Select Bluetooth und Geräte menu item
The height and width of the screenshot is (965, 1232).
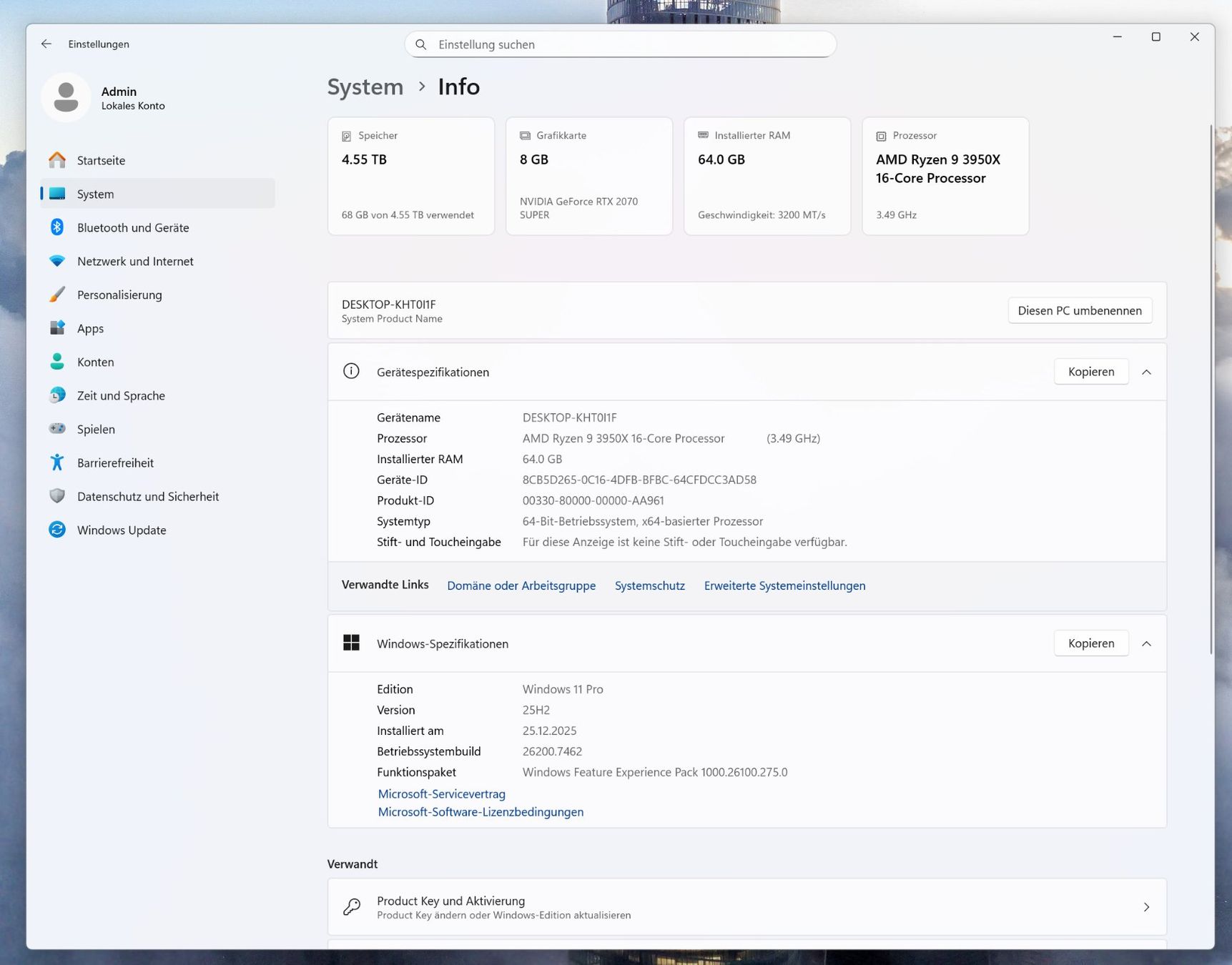[157, 227]
